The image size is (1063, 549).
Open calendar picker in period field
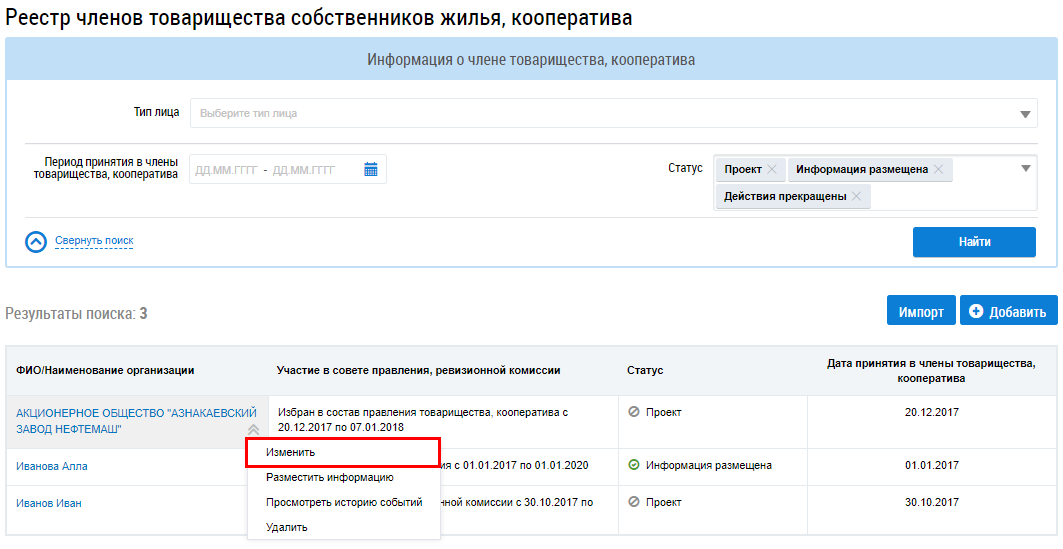tap(370, 169)
